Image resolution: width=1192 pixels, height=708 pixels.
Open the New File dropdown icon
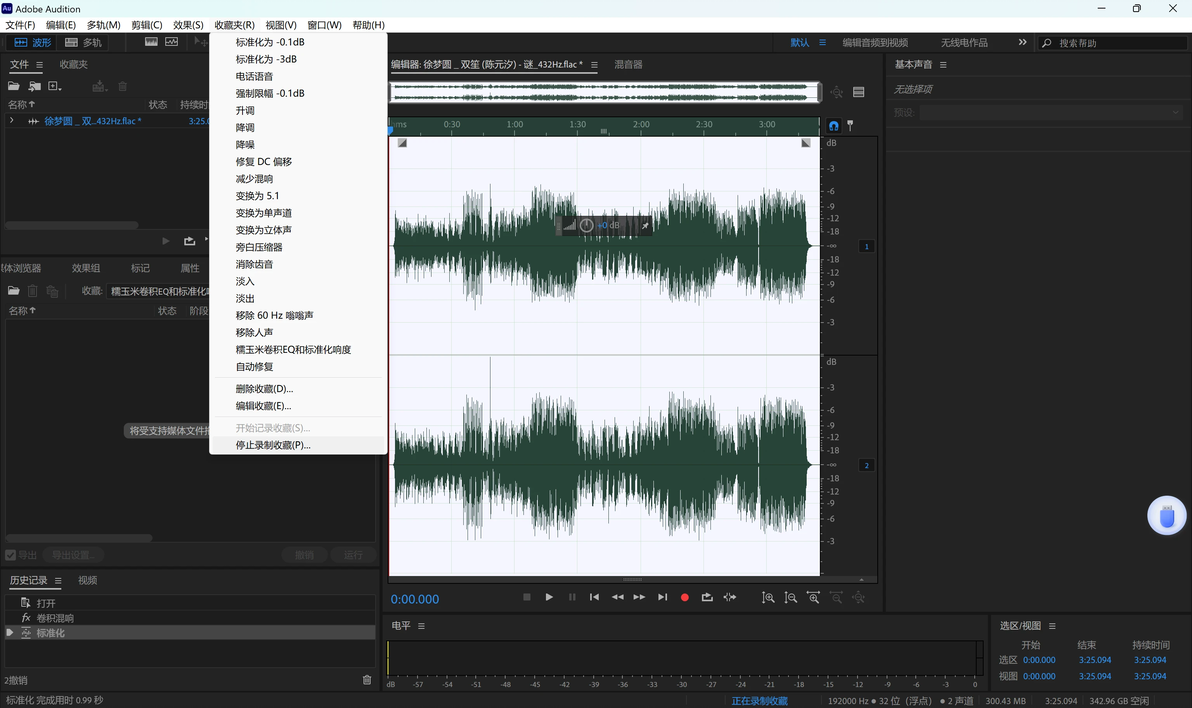click(55, 87)
